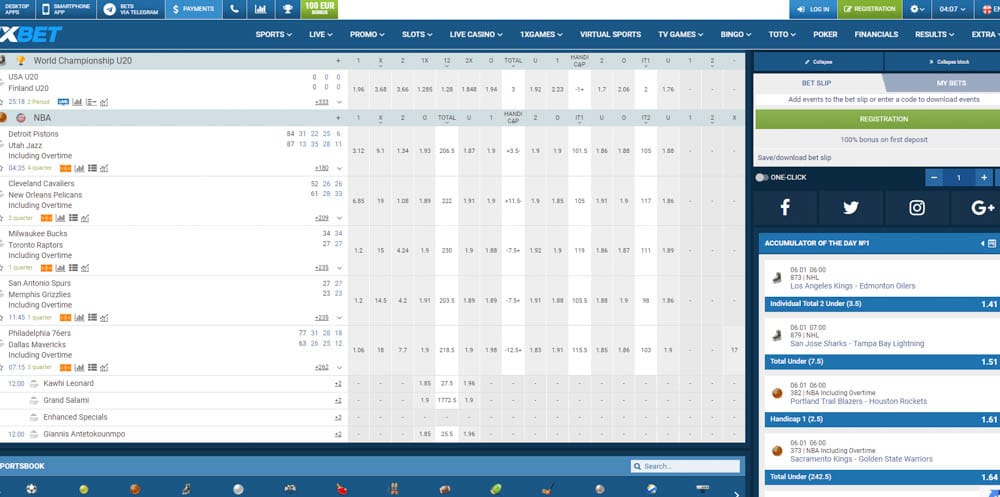1000x497 pixels.
Task: Go to Poker
Action: pos(825,34)
